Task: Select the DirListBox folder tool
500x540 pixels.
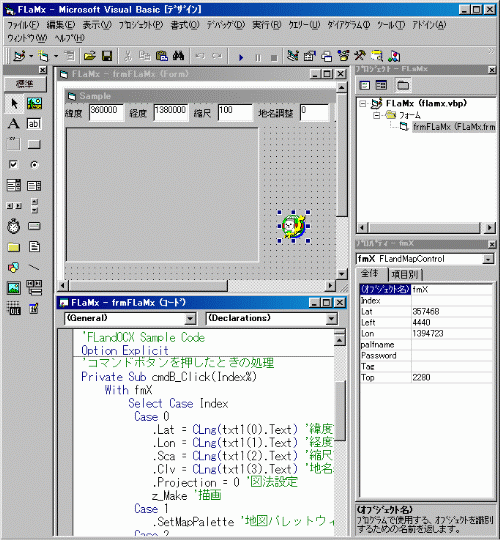Action: tap(14, 247)
